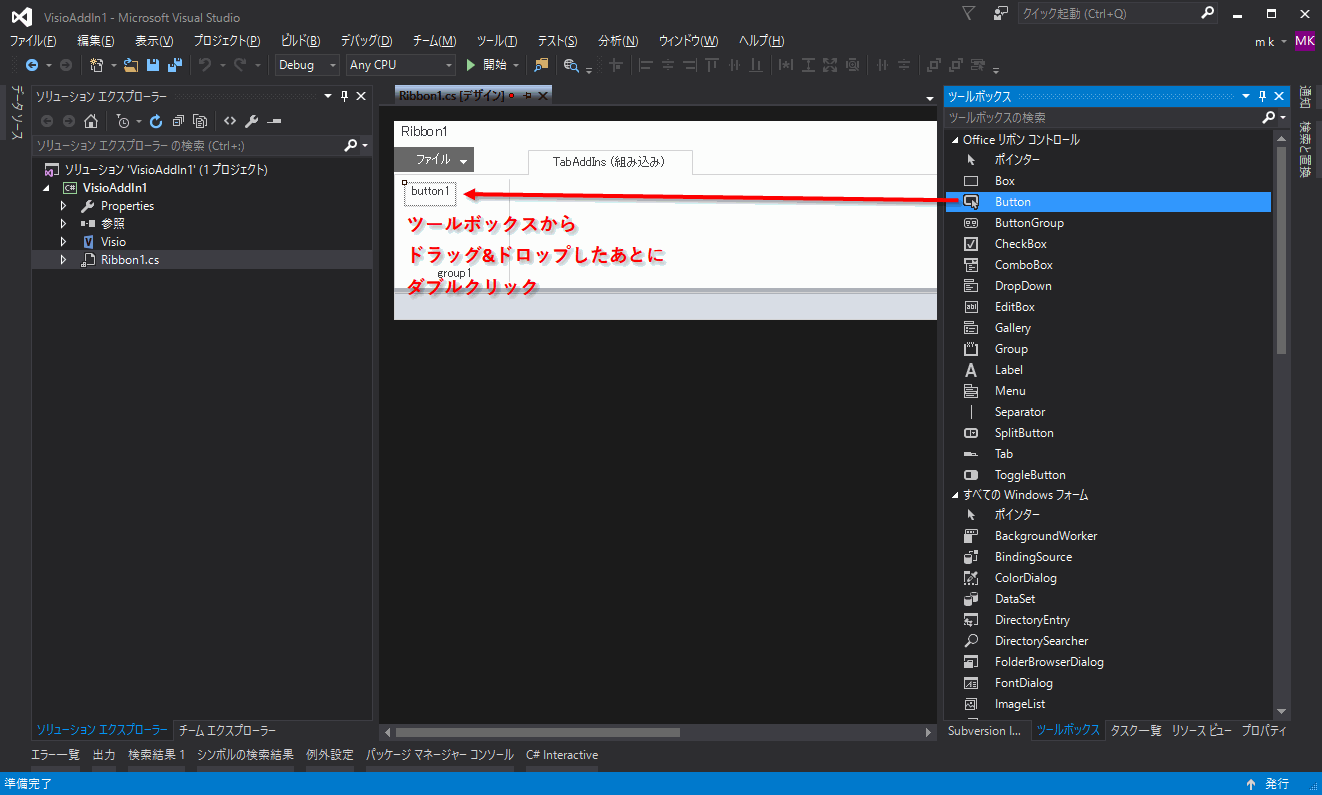Click the Navigate Backward toolbar icon

(32, 65)
